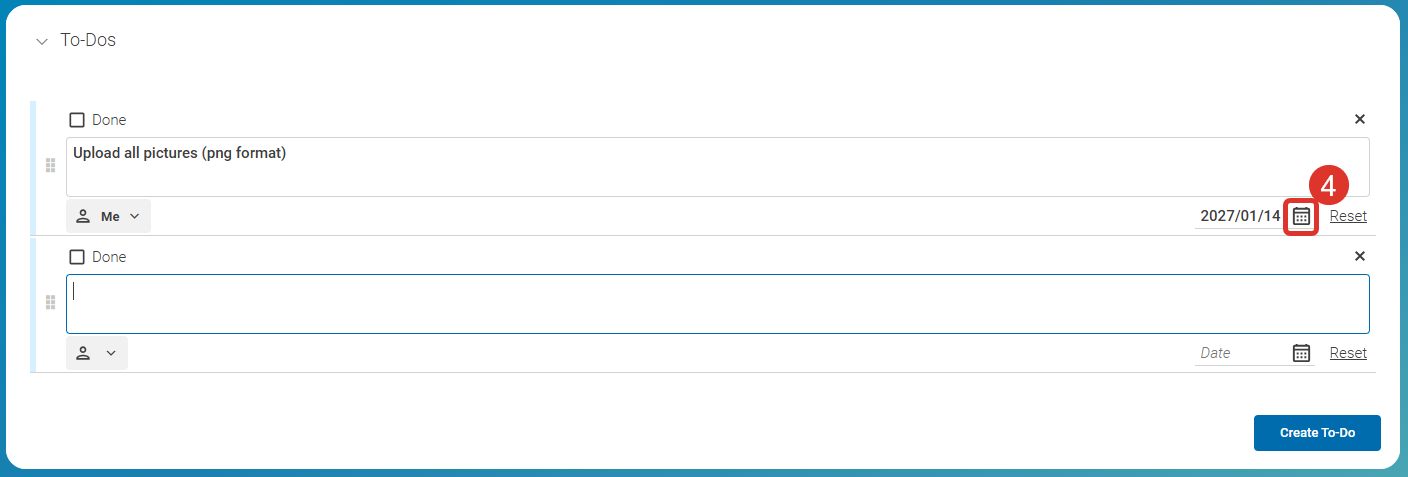
Task: Focus the empty Date input field
Action: pyautogui.click(x=1240, y=353)
